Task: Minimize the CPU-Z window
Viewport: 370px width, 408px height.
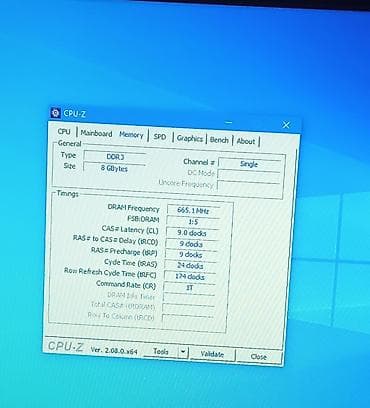Action: tap(229, 122)
